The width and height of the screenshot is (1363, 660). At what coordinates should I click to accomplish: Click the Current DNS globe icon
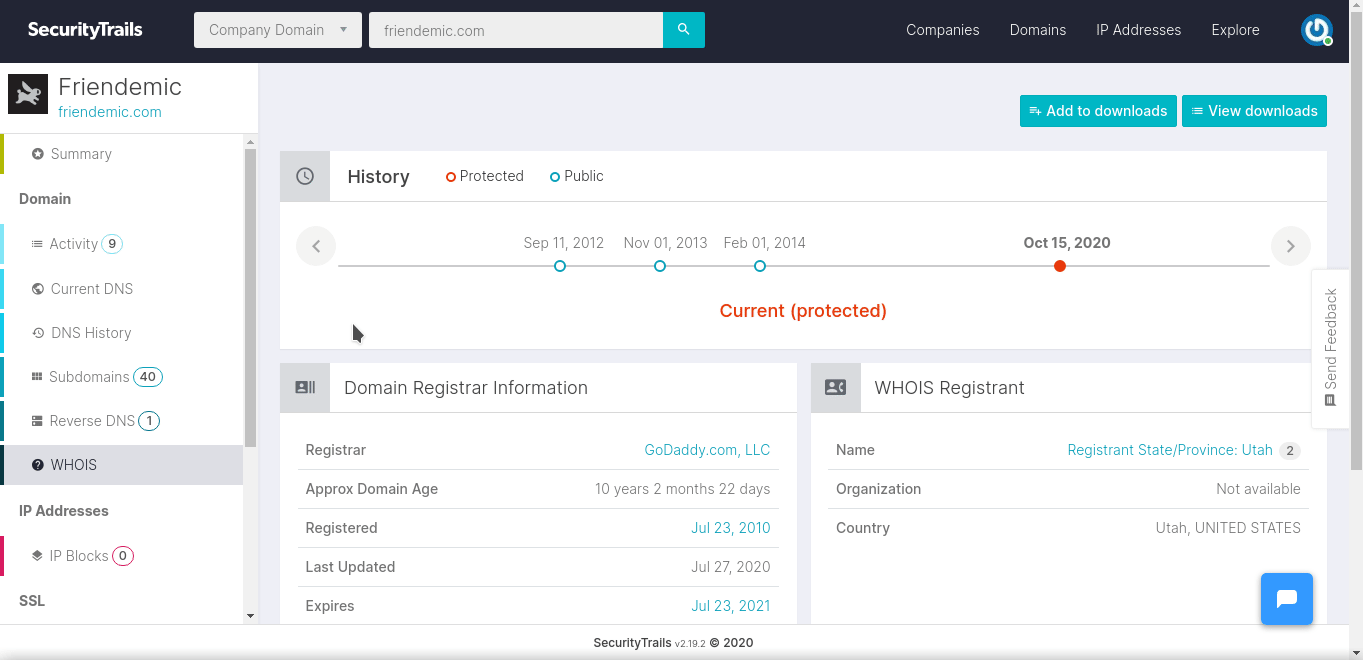[38, 289]
